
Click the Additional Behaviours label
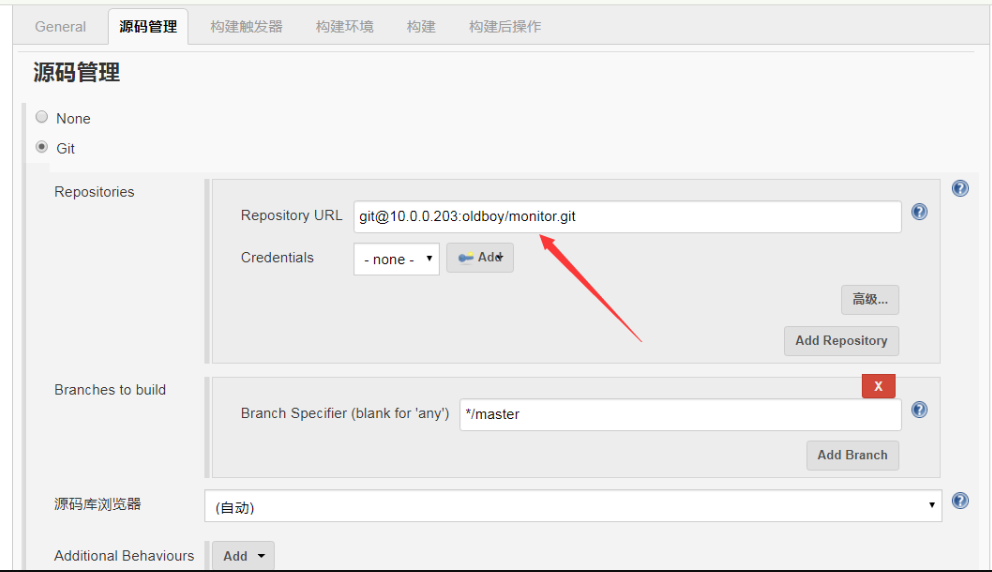click(124, 556)
